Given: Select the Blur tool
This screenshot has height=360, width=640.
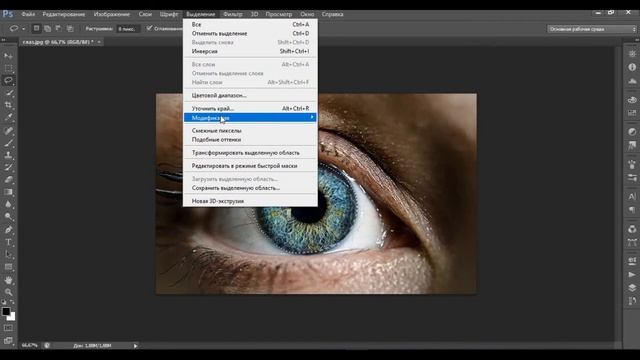Looking at the screenshot, I should tap(8, 204).
